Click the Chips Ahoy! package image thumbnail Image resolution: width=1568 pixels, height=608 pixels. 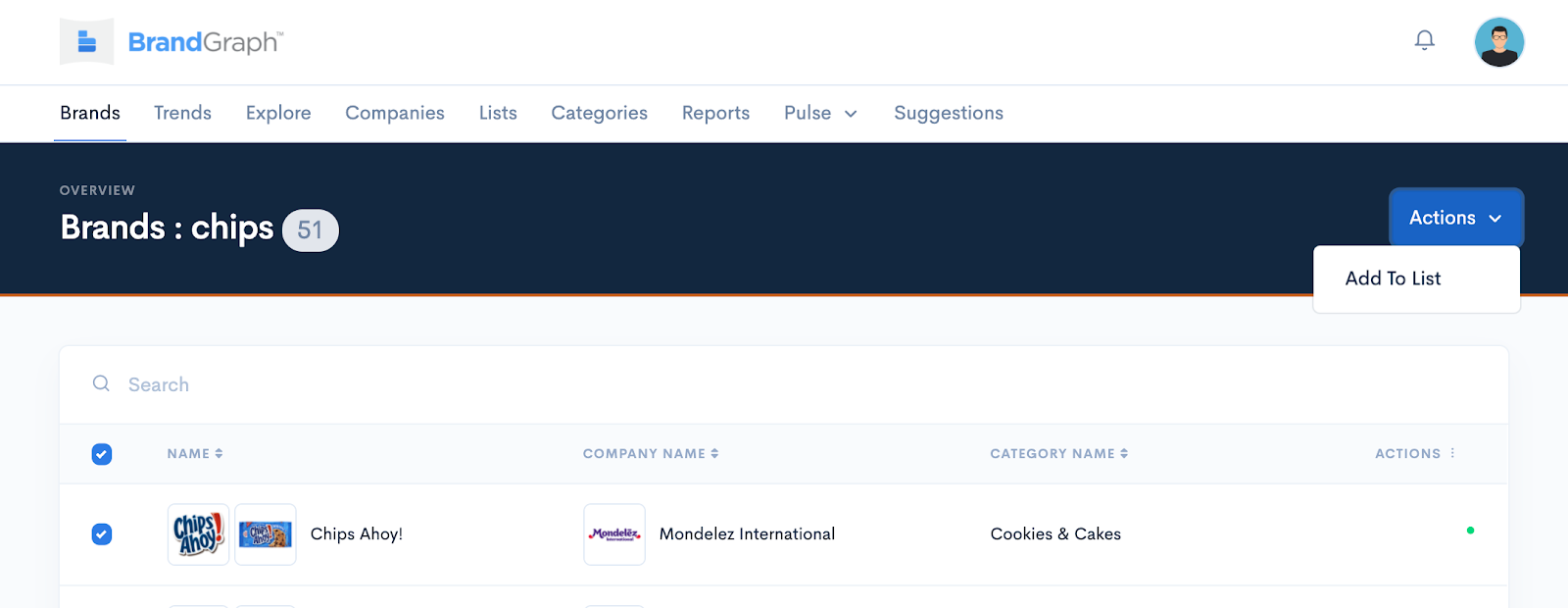[266, 534]
